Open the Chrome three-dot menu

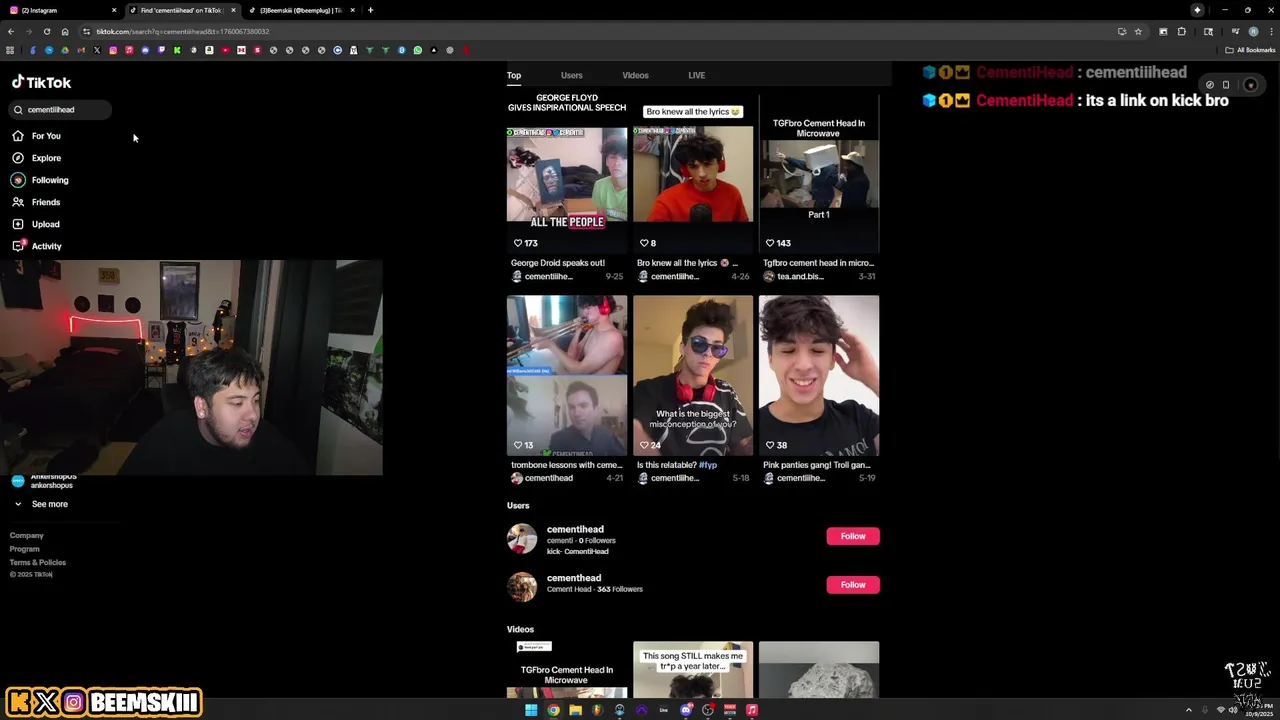pos(1271,31)
